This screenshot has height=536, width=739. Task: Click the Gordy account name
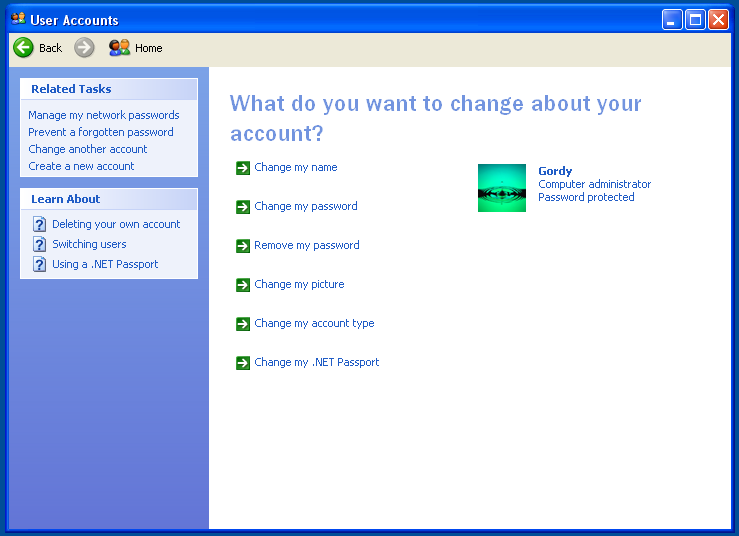[555, 171]
